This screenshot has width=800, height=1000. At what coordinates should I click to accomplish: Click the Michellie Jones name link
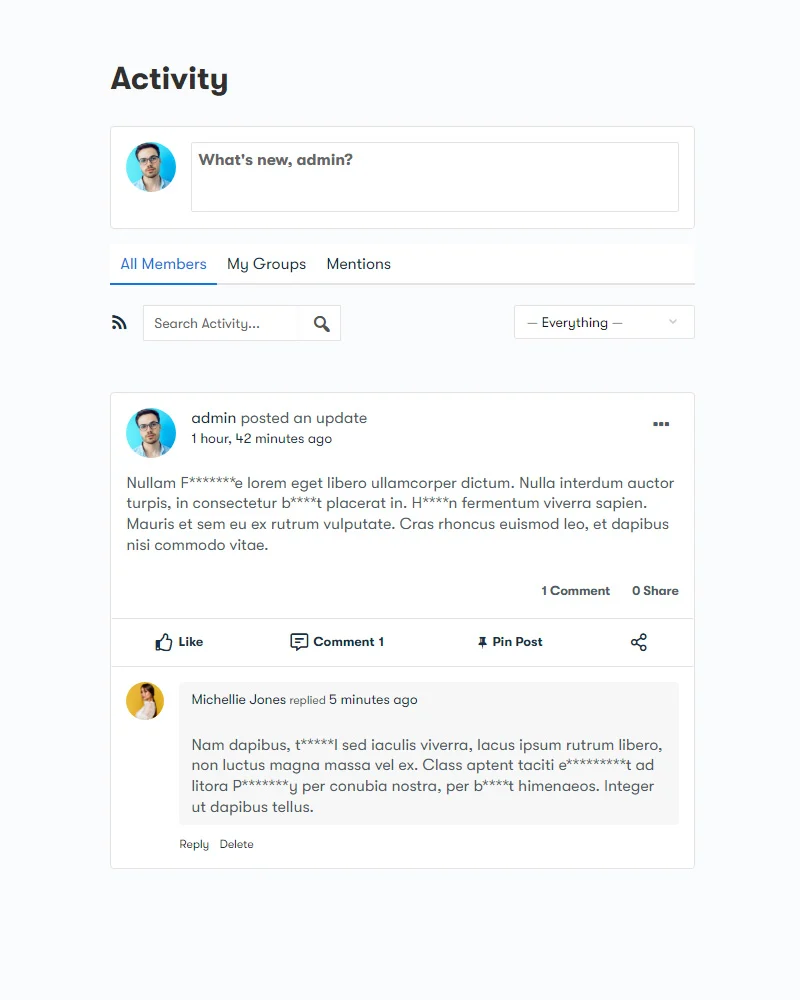tap(238, 700)
